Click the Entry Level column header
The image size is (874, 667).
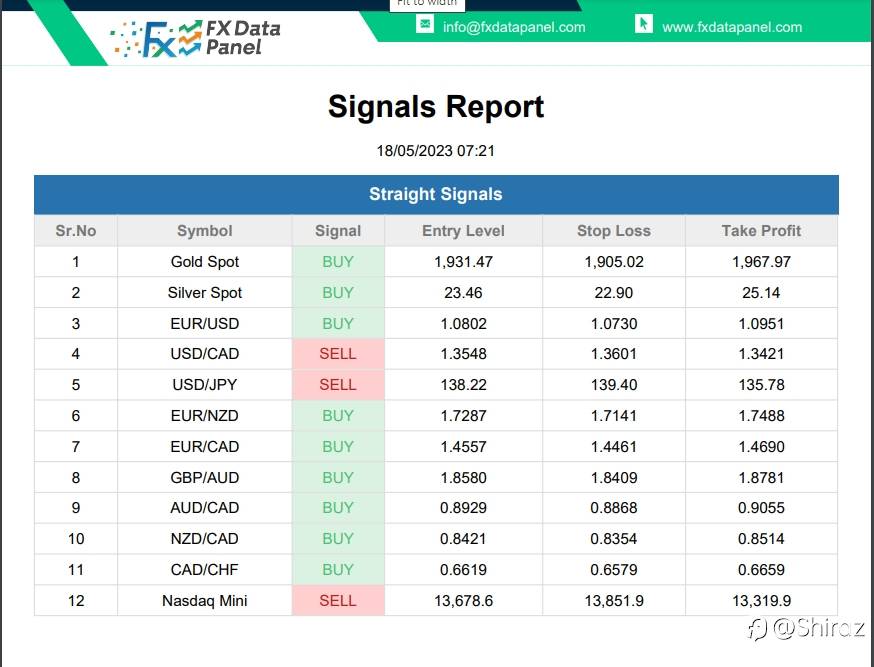click(463, 231)
